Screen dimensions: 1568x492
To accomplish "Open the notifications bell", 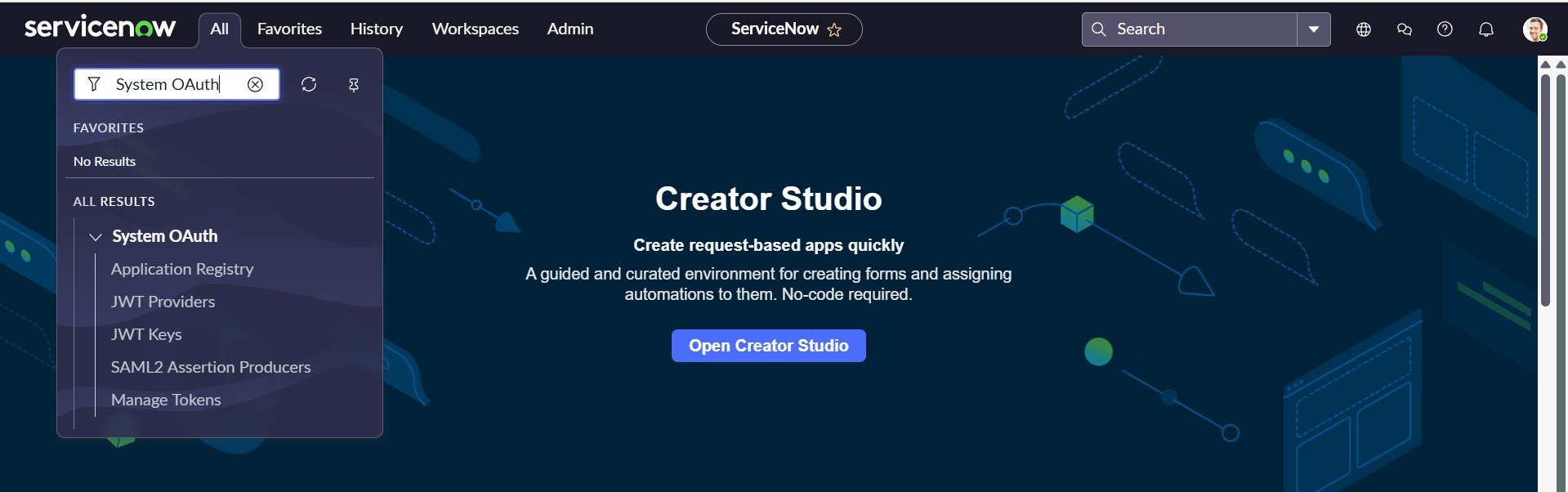I will click(1485, 29).
